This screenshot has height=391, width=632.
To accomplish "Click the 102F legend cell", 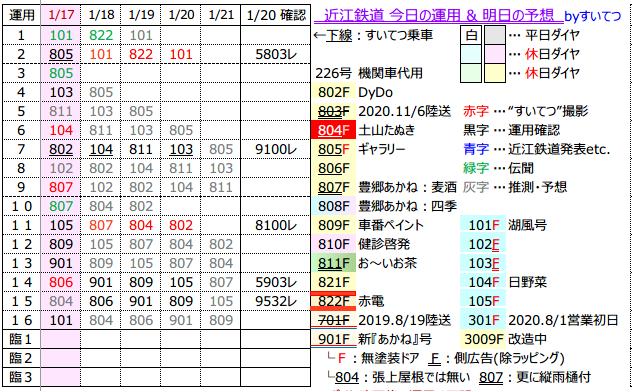I will [483, 244].
